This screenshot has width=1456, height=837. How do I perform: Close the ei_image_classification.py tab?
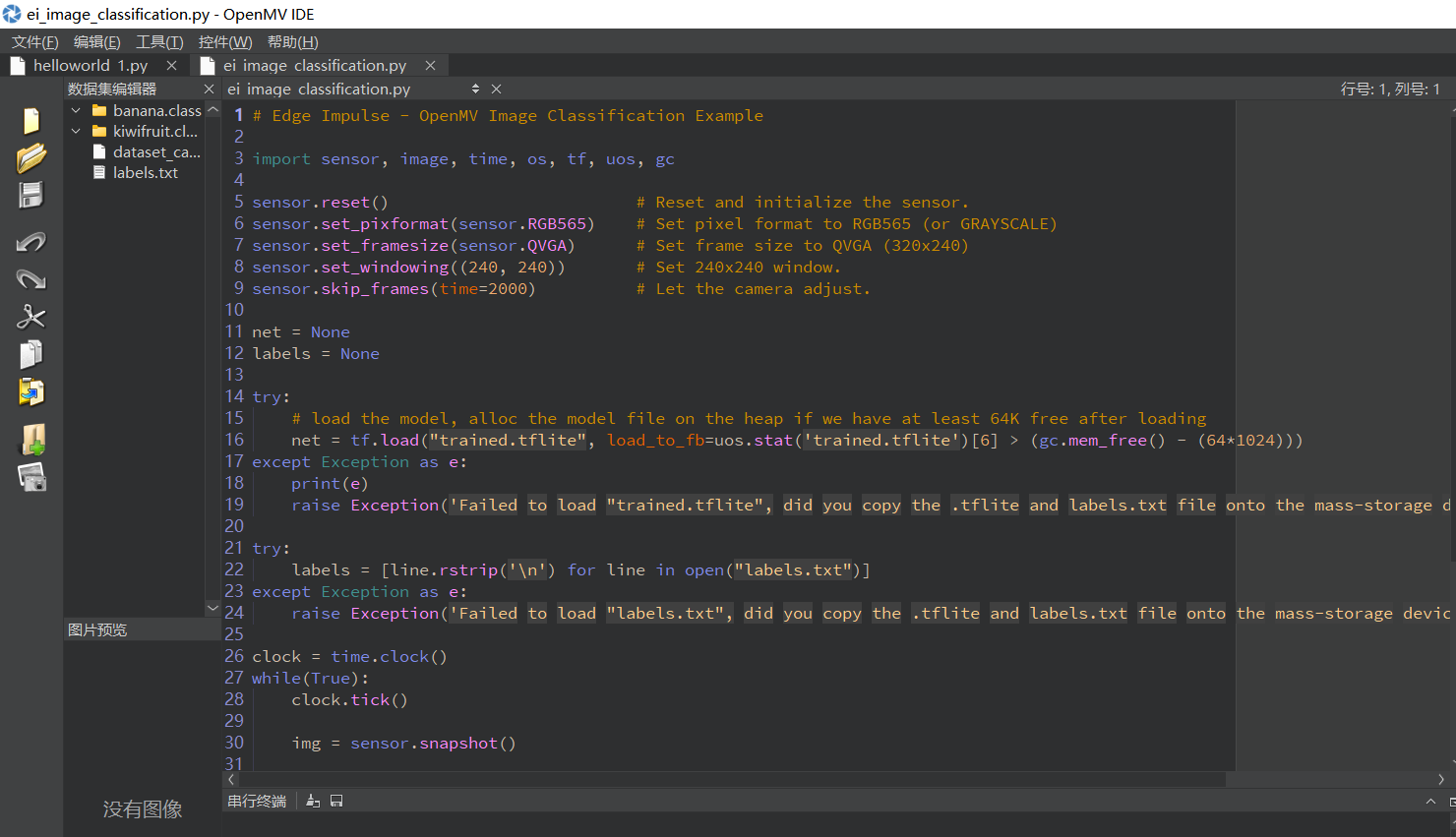pyautogui.click(x=430, y=65)
